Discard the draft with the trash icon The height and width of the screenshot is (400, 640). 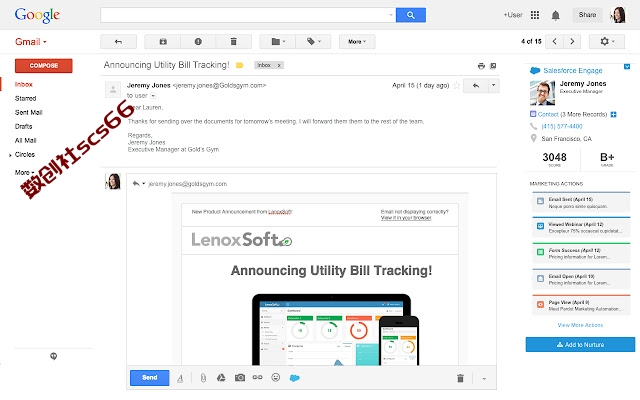(x=460, y=378)
